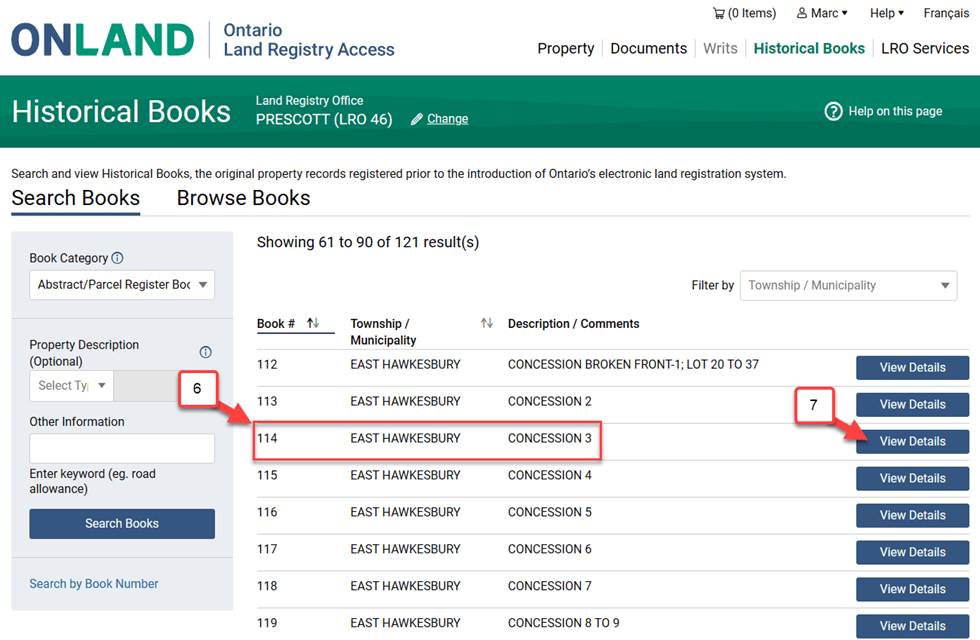Screen dimensions: 980x640
Task: Switch to the Browse Books tab
Action: (243, 198)
